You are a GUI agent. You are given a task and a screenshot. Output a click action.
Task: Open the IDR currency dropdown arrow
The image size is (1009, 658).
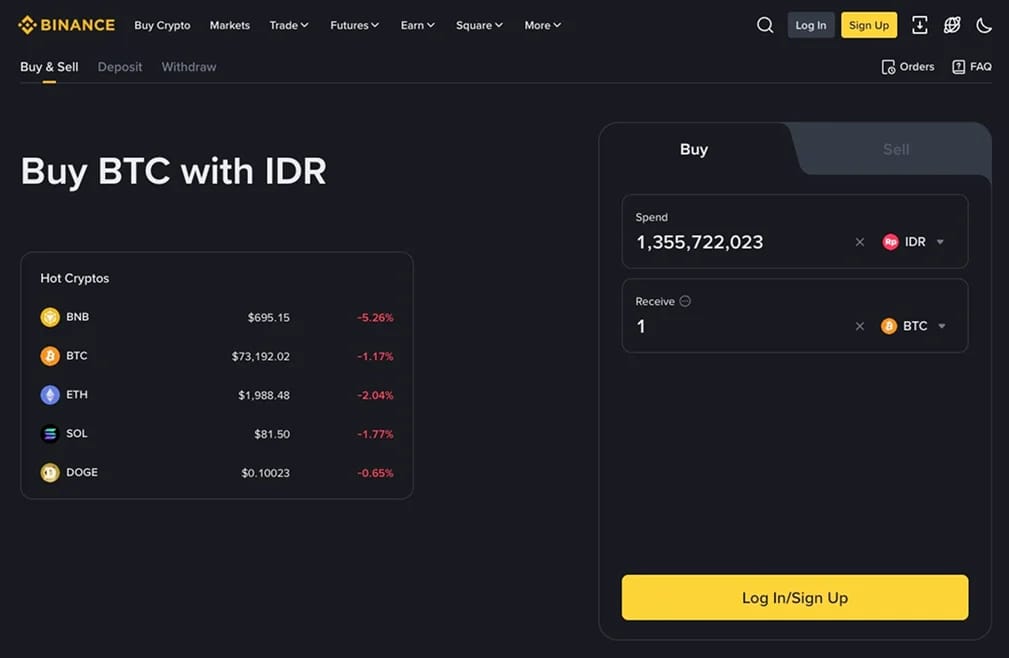click(x=940, y=242)
